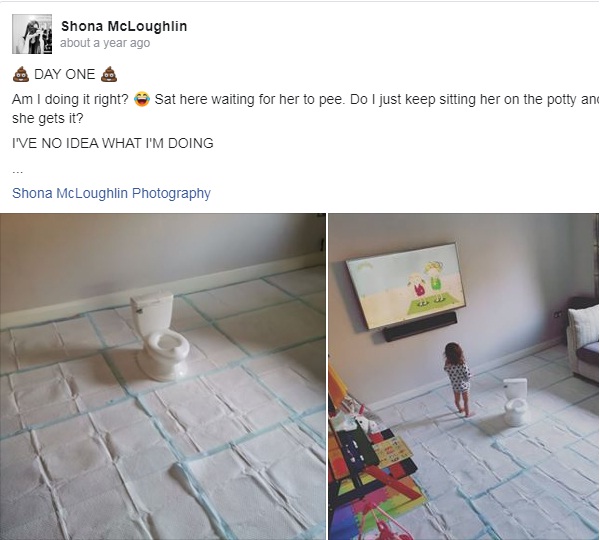This screenshot has height=540, width=600.
Task: Click the poop emoji after DAY ONE
Action: click(x=109, y=74)
